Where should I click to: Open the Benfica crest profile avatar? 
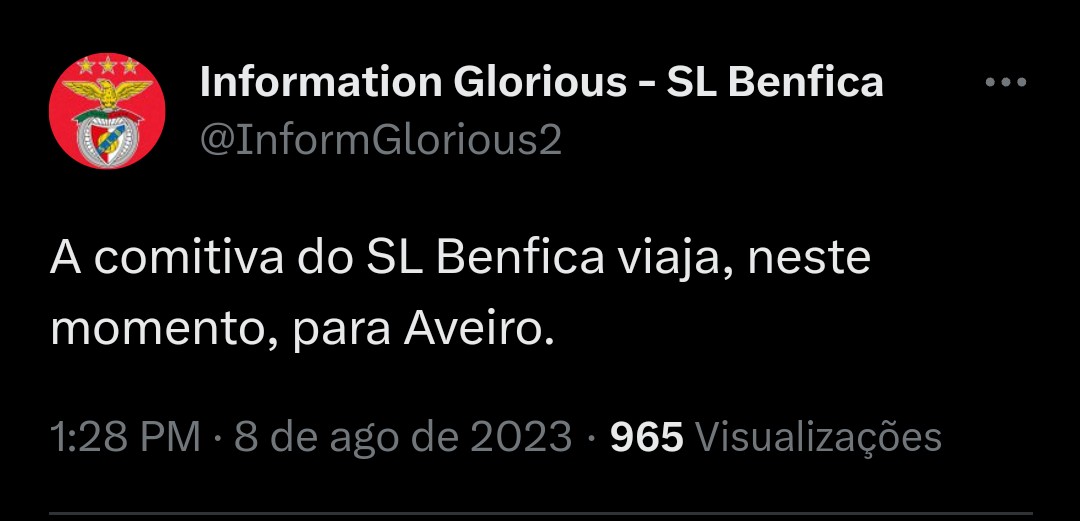click(107, 111)
